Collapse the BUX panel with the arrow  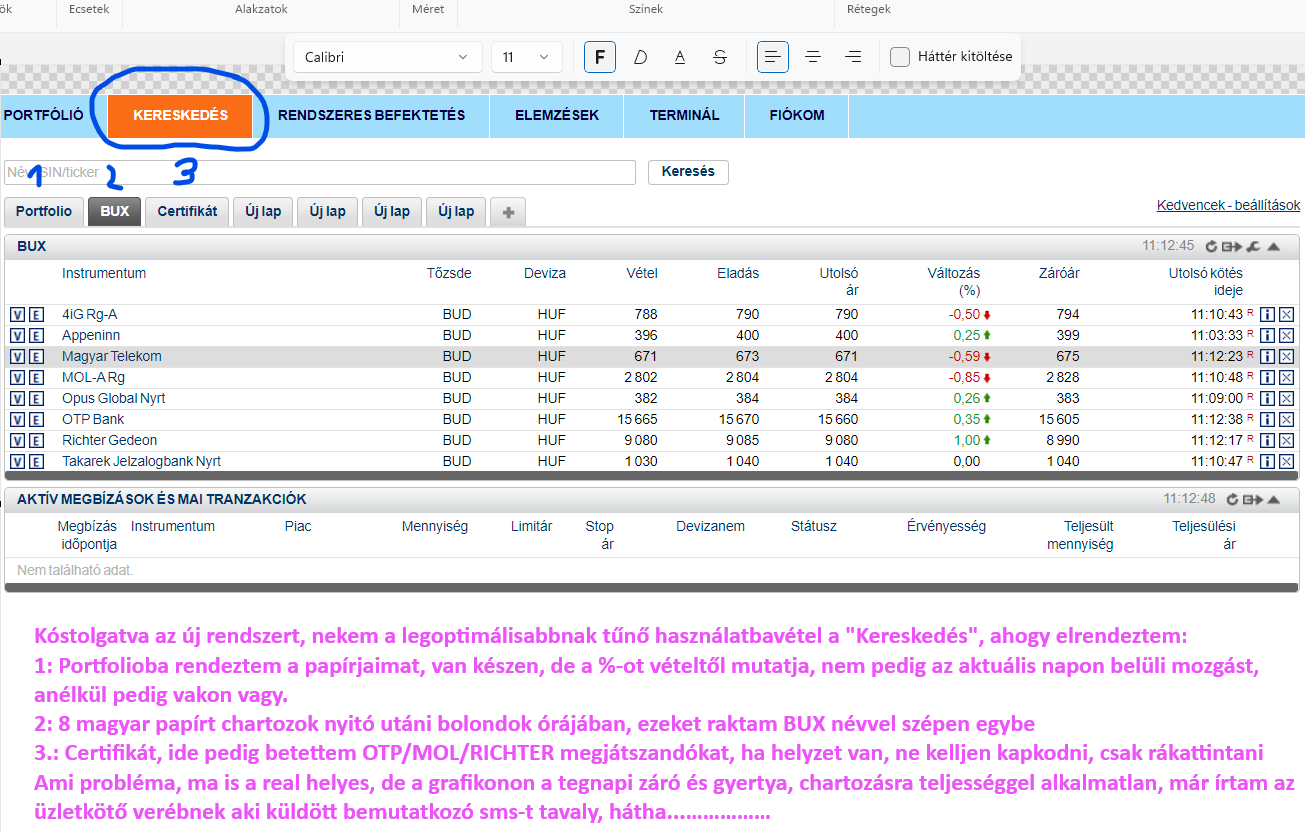point(1274,246)
